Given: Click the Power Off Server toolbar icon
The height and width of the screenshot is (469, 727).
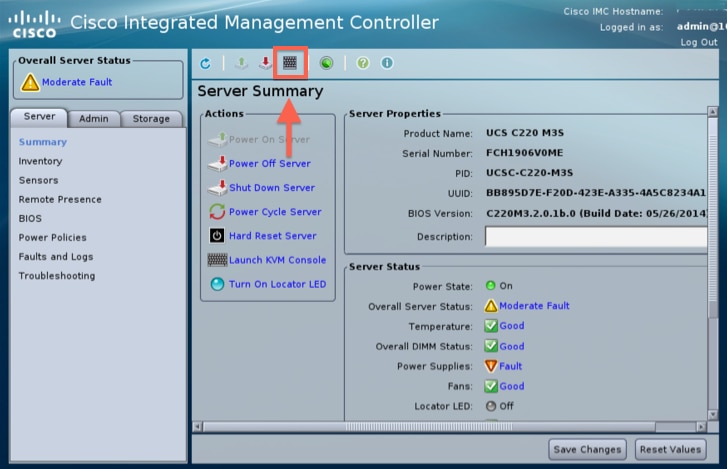Looking at the screenshot, I should click(265, 63).
